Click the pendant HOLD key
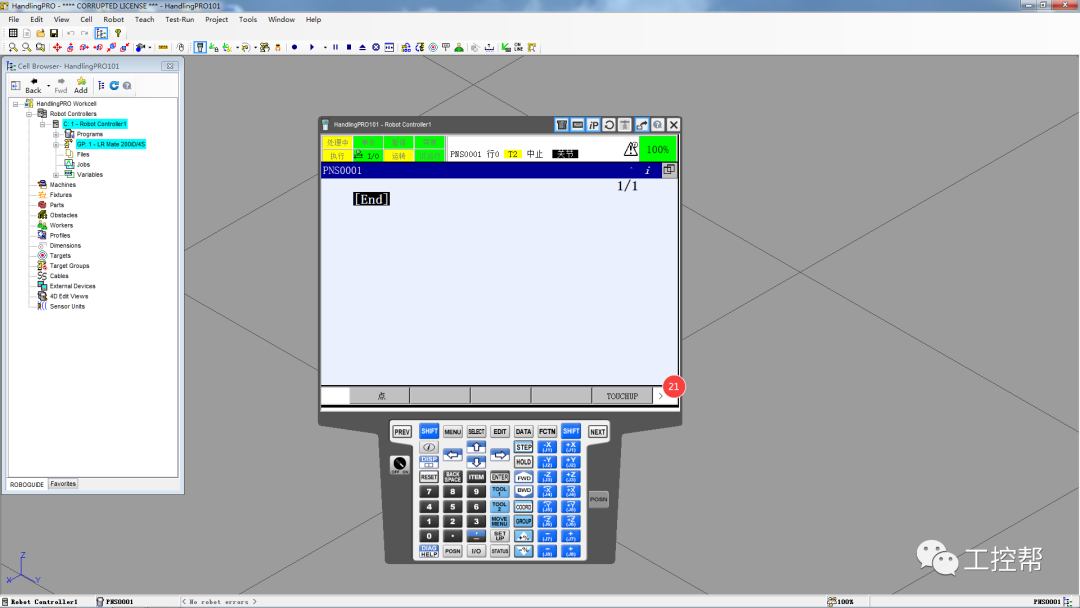1080x608 pixels. pos(523,462)
